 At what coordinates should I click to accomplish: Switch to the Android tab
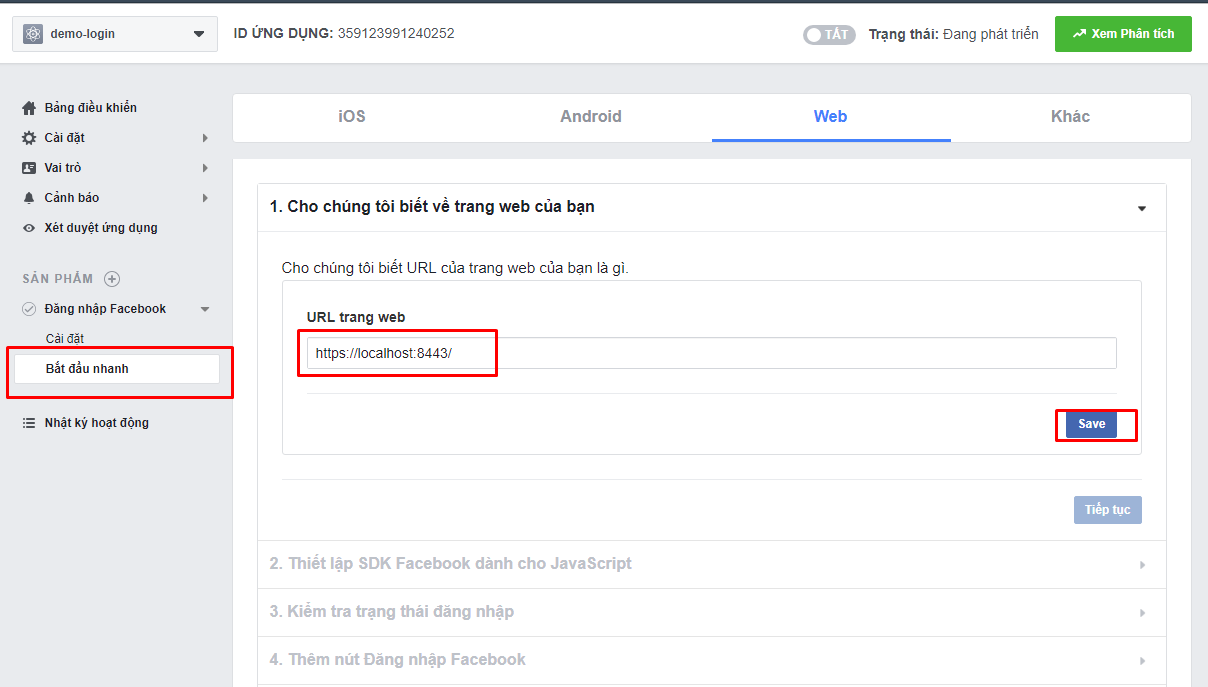591,117
